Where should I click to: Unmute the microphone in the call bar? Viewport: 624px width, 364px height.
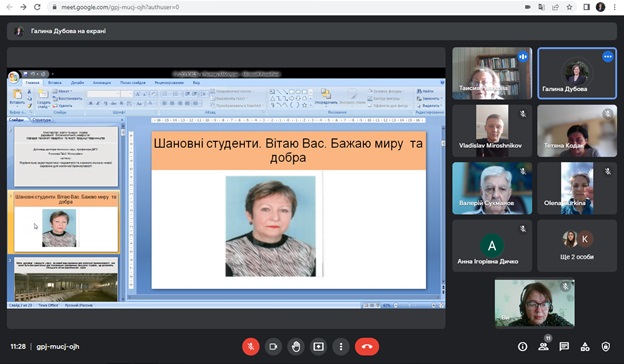[251, 346]
